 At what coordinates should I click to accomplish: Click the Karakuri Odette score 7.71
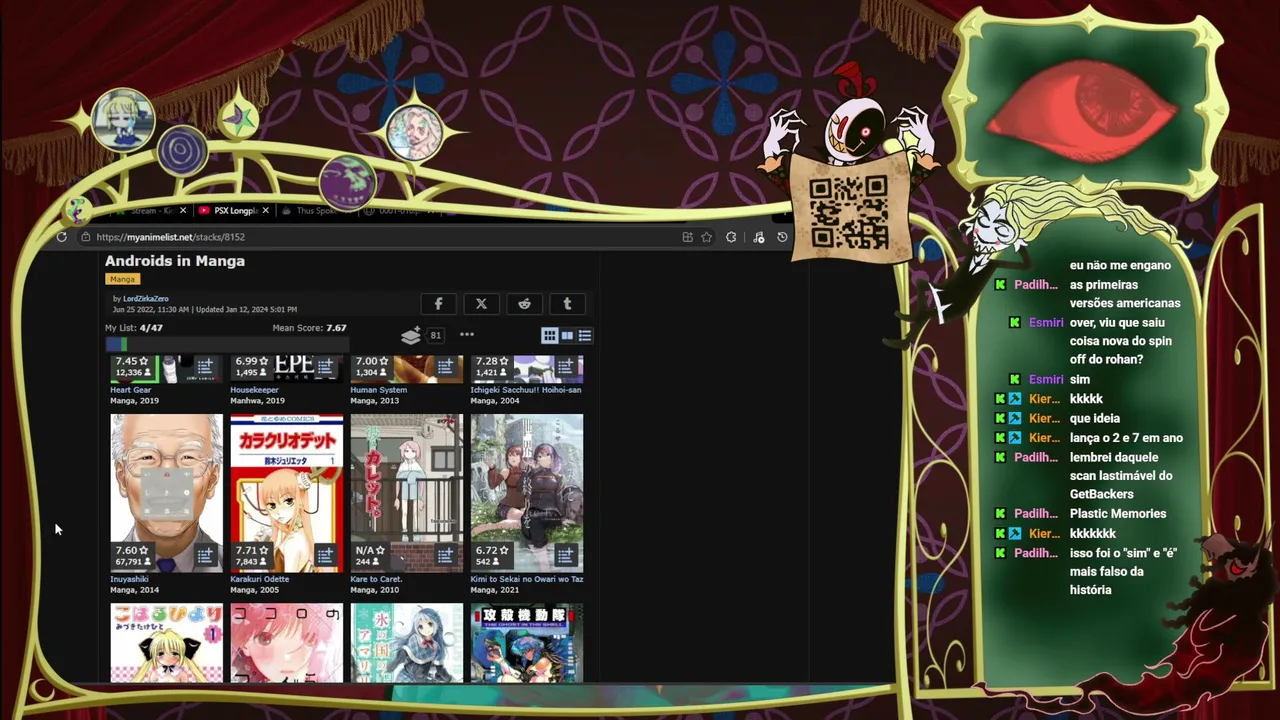pyautogui.click(x=252, y=551)
